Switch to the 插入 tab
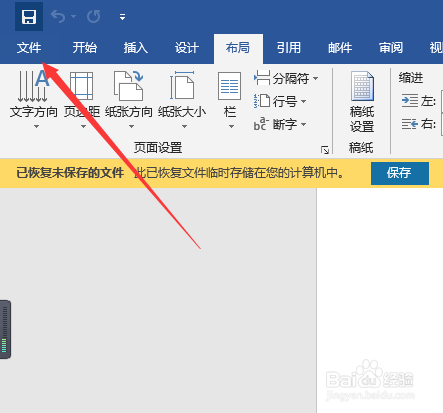 click(x=136, y=48)
